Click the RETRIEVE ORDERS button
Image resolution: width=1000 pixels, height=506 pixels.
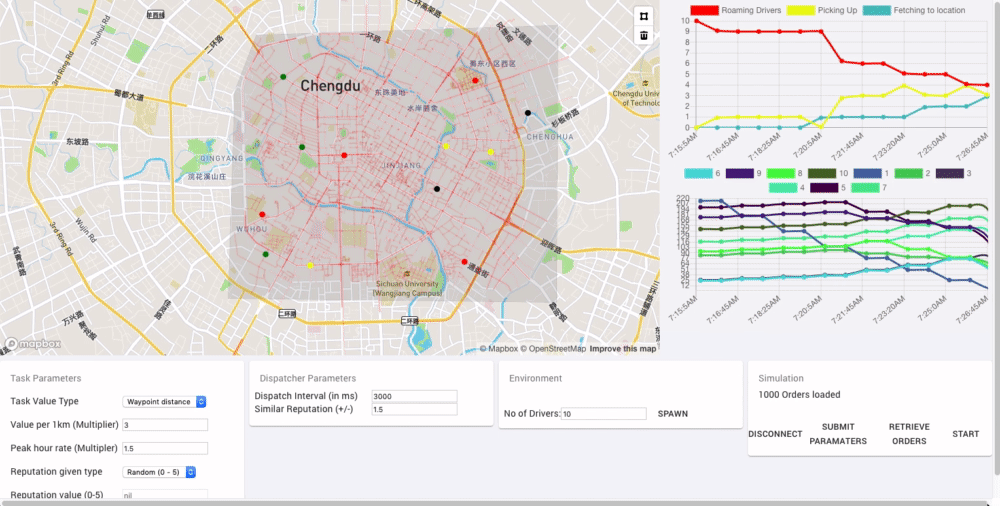point(909,434)
